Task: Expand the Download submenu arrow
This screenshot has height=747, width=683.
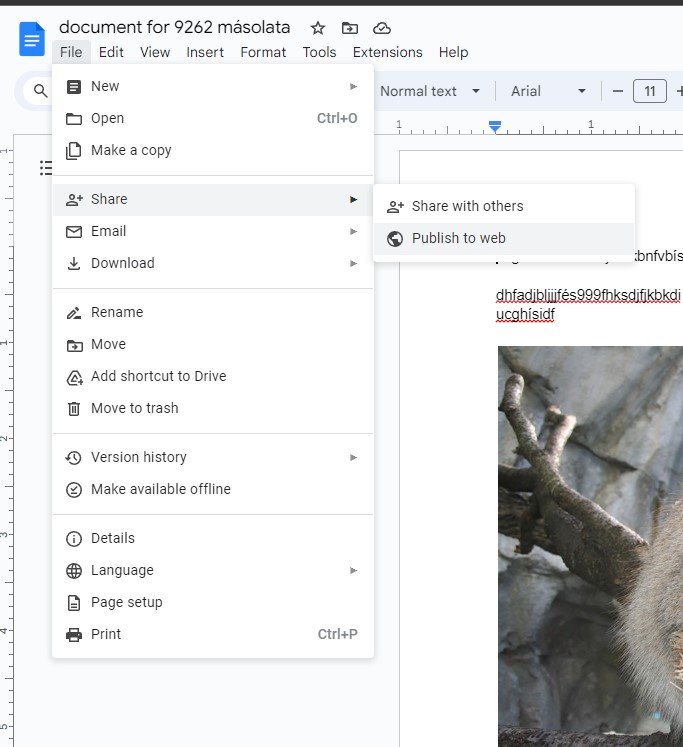Action: [353, 263]
